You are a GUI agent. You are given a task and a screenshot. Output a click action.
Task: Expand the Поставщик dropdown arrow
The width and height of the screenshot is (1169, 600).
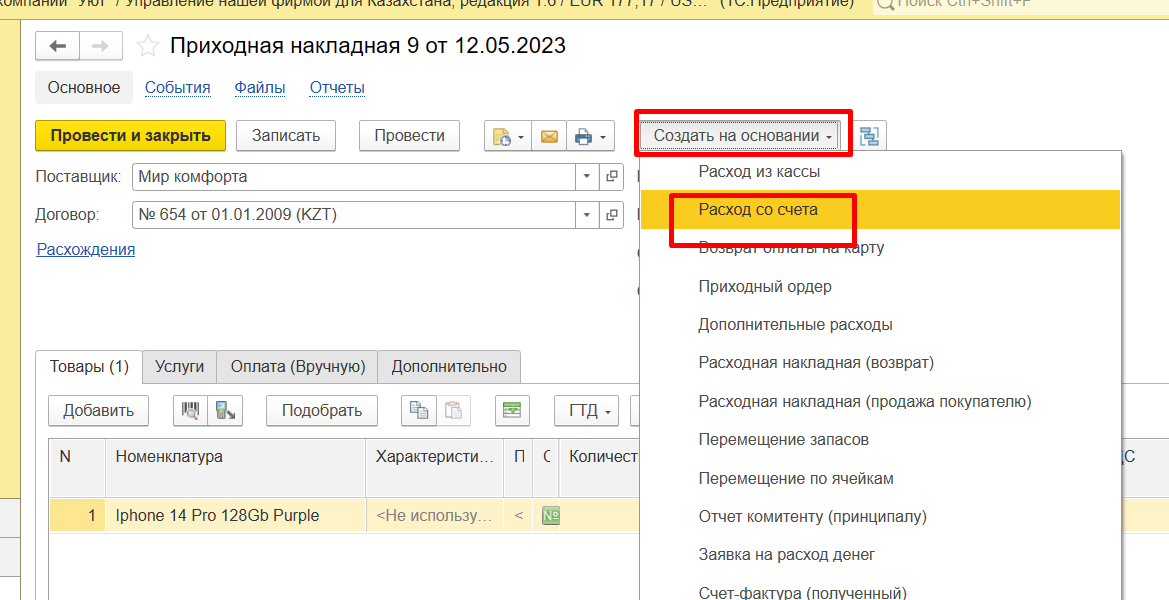[586, 177]
